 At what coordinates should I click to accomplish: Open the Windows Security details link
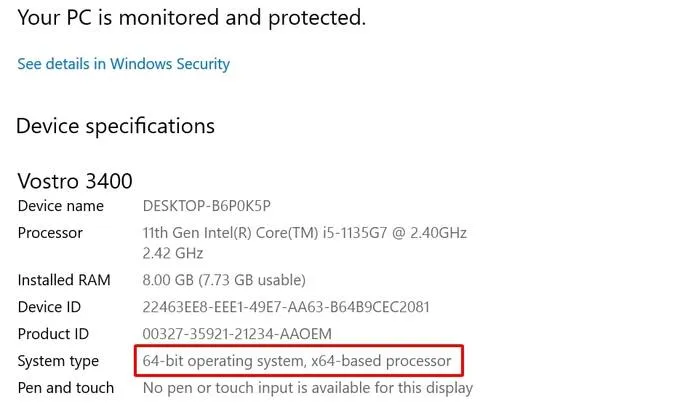tap(123, 64)
